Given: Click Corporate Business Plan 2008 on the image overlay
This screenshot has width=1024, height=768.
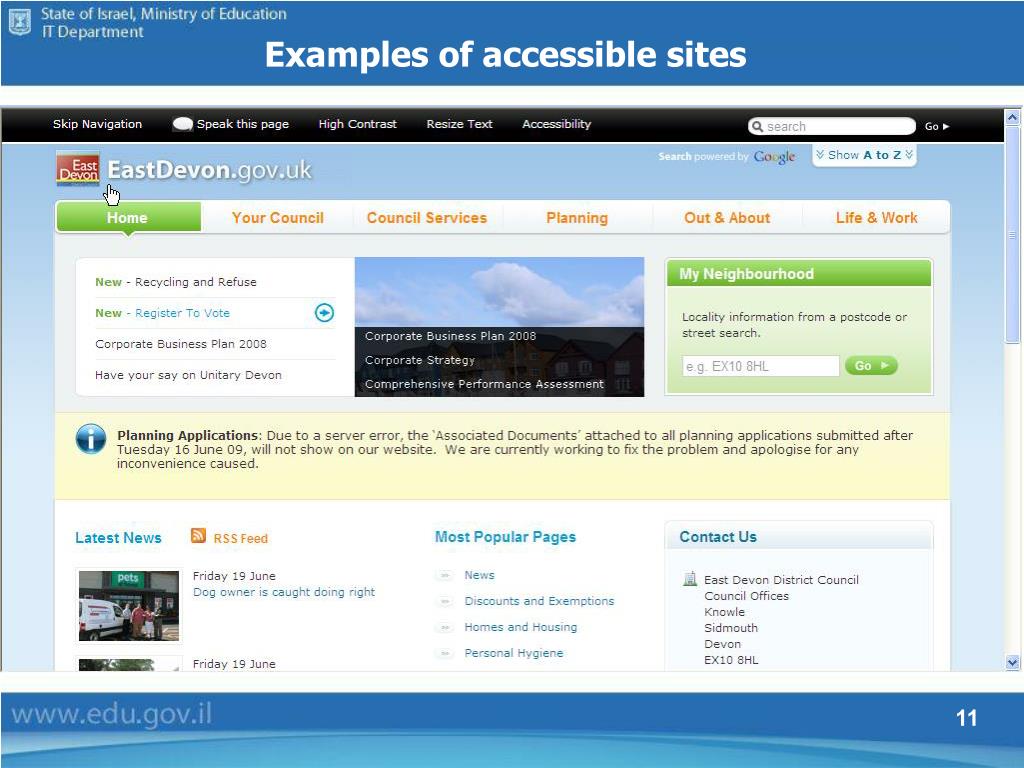Looking at the screenshot, I should tap(451, 336).
